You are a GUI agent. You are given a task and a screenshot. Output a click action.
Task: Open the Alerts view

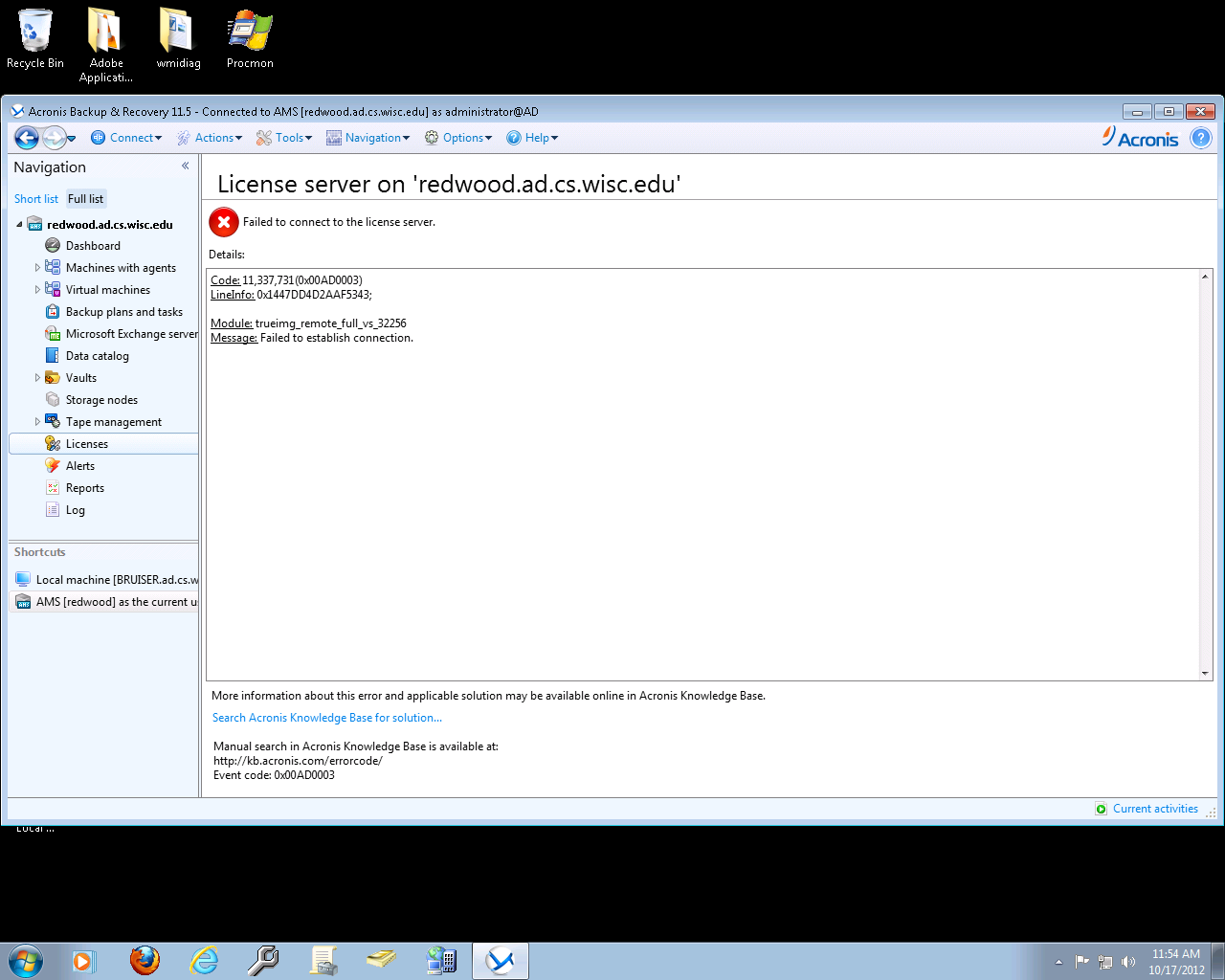[80, 466]
